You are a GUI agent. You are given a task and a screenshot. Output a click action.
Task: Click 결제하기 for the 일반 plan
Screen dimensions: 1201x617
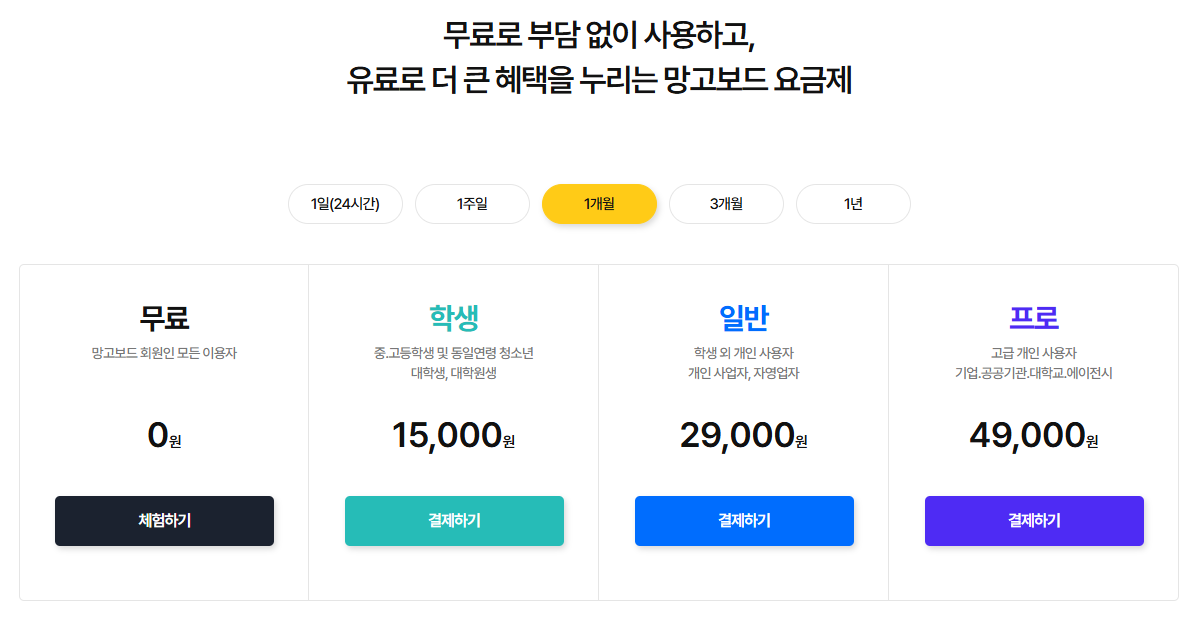point(744,520)
